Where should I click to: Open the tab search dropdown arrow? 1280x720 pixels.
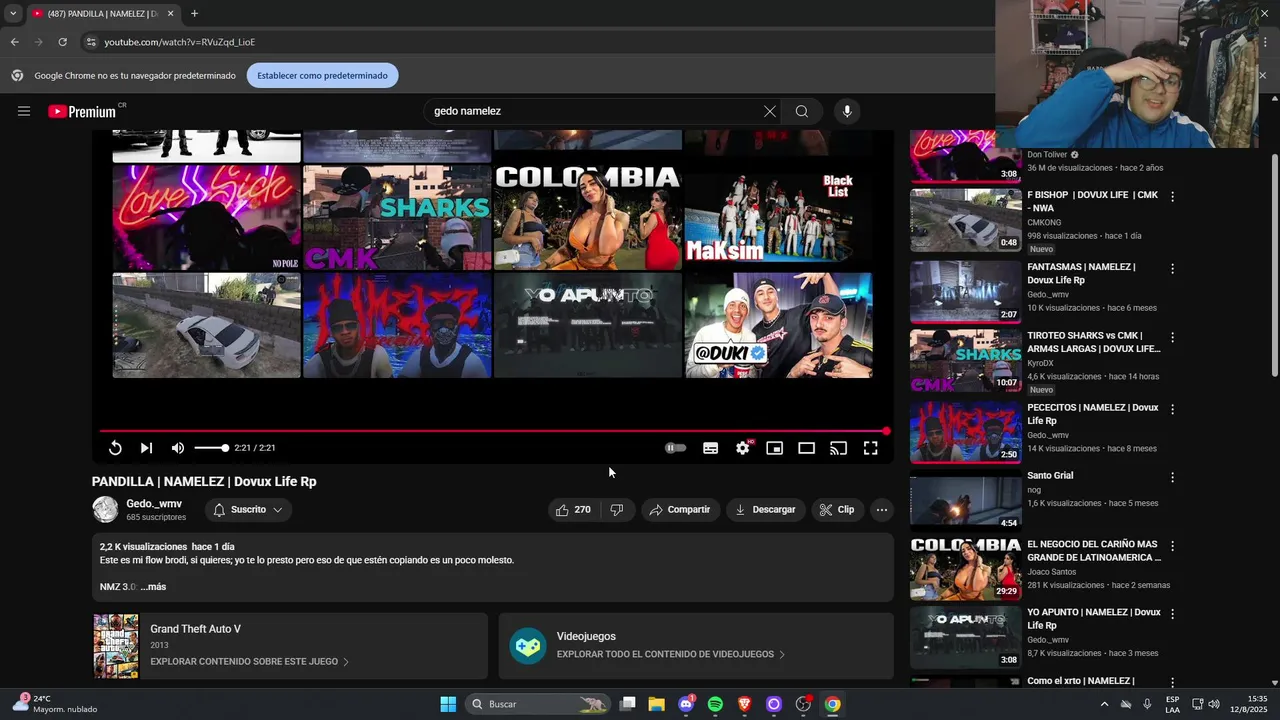coord(12,14)
